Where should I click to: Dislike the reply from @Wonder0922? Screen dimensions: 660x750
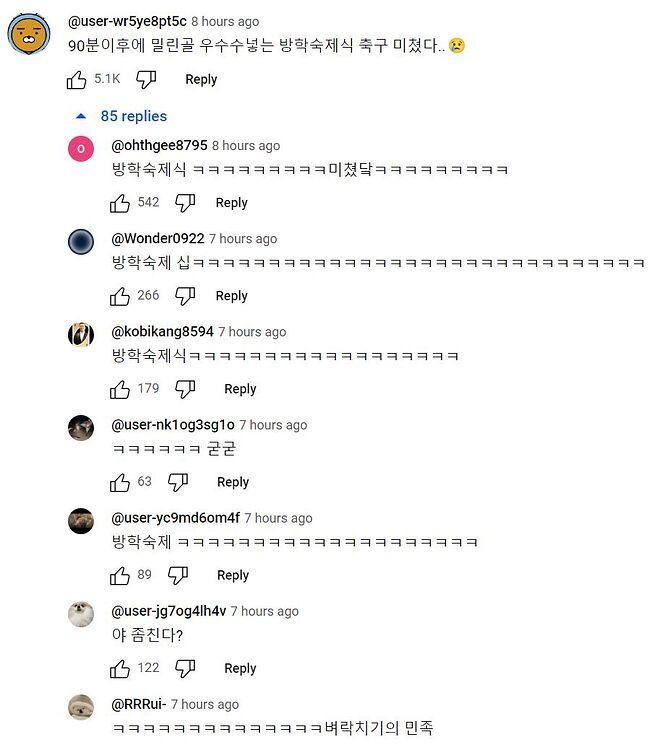tap(185, 296)
